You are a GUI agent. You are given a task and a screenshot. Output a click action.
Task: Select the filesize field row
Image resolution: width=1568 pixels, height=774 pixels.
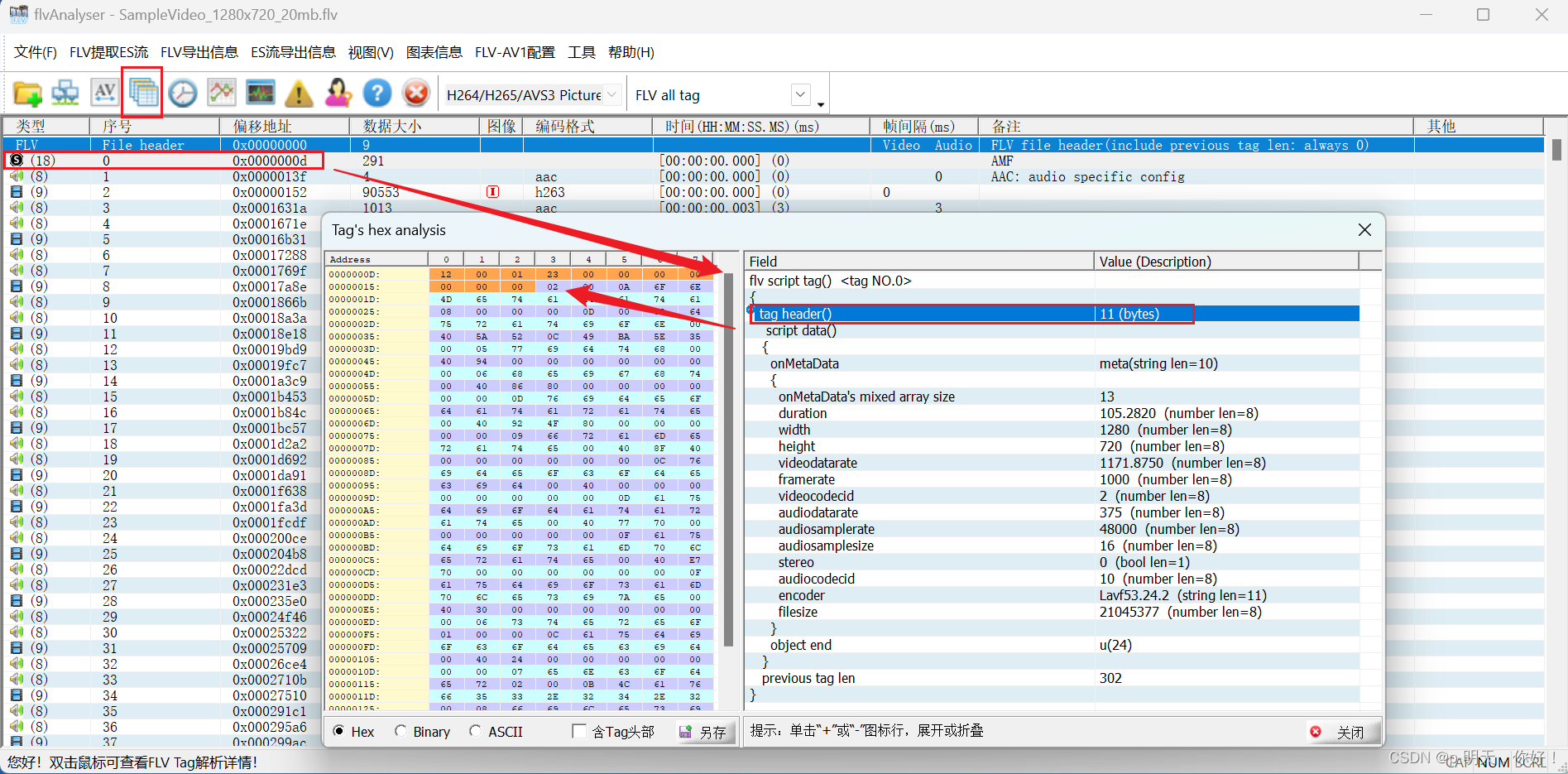[x=1051, y=612]
